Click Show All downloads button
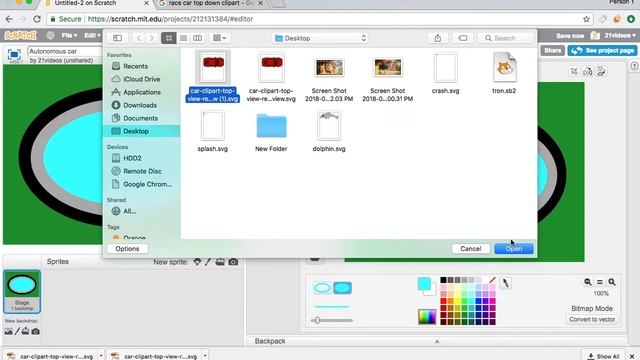The width and height of the screenshot is (640, 360). click(603, 356)
